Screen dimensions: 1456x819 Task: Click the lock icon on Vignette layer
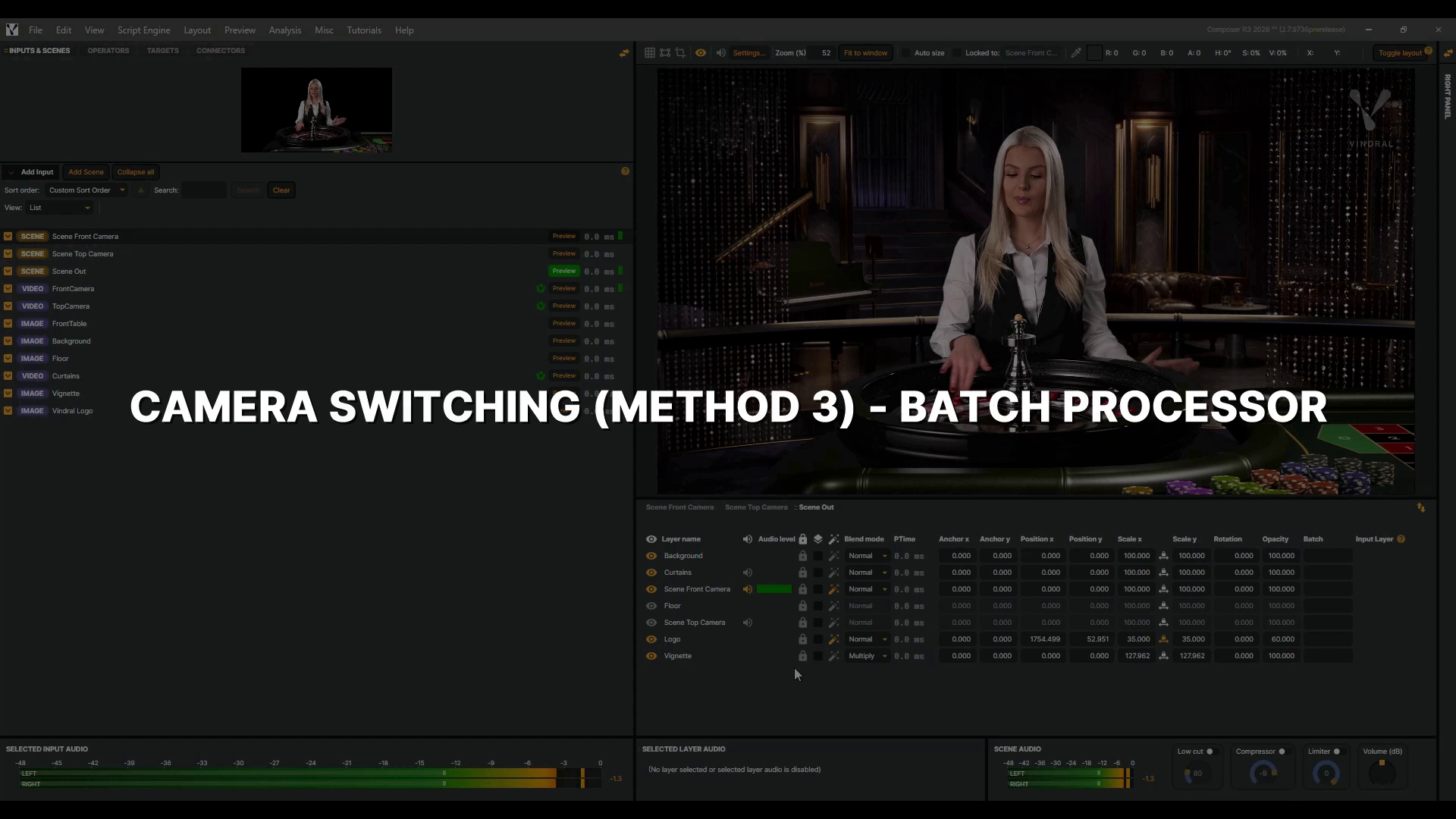(x=802, y=656)
